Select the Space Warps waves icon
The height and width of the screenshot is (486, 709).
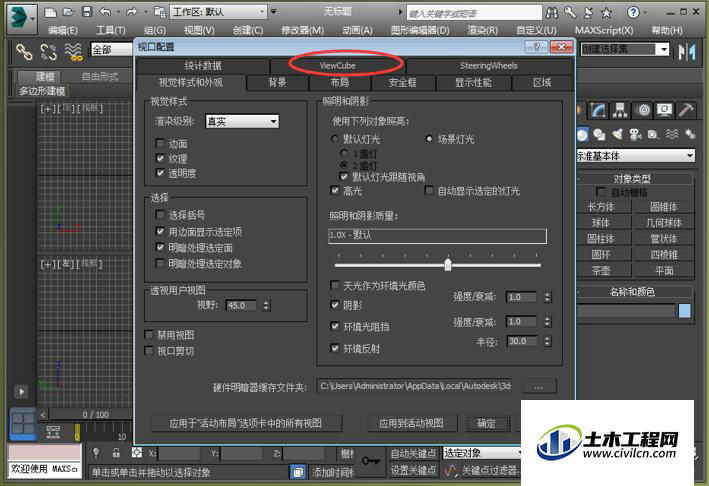pos(672,134)
